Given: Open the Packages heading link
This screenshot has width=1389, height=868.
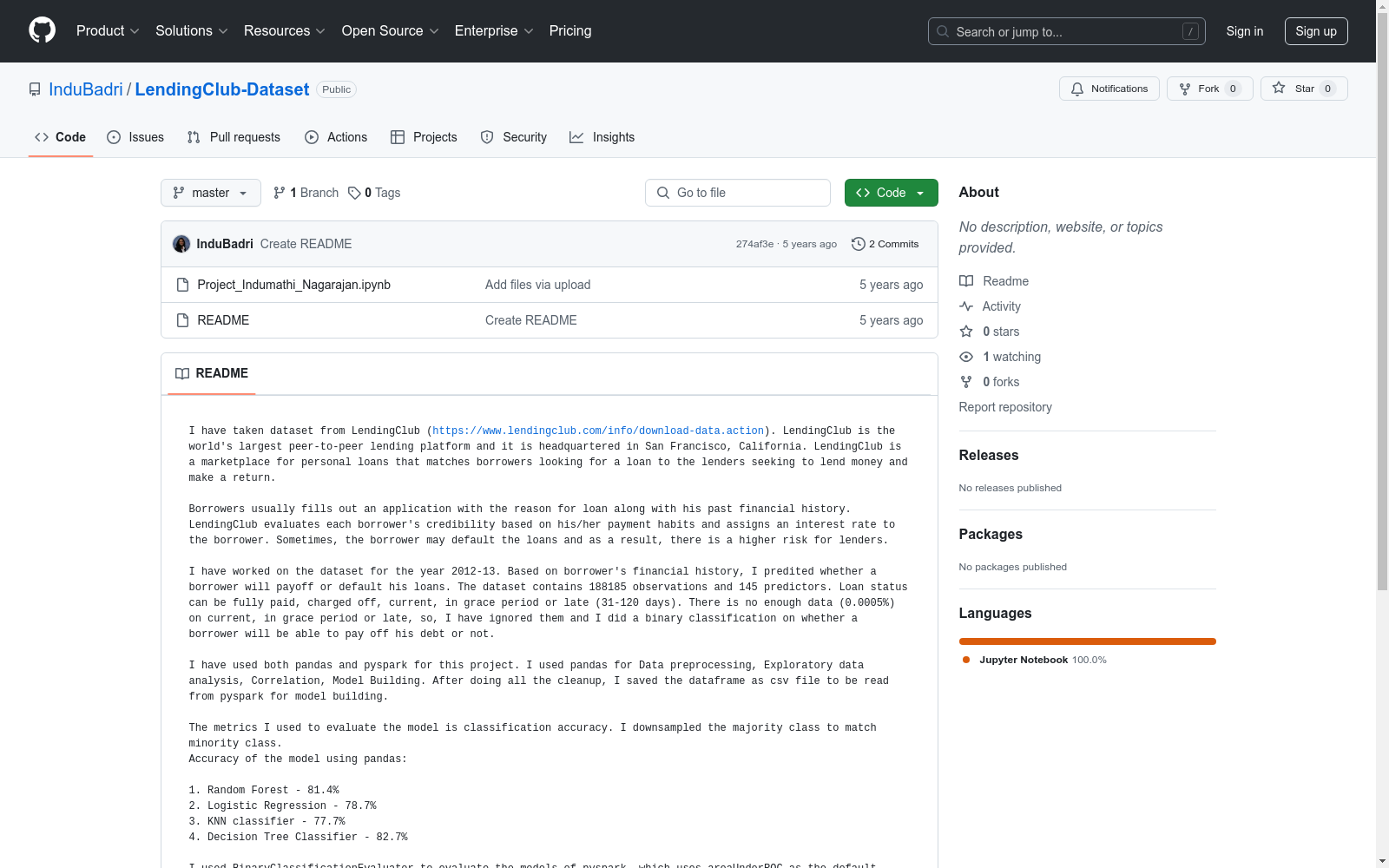Looking at the screenshot, I should [991, 534].
